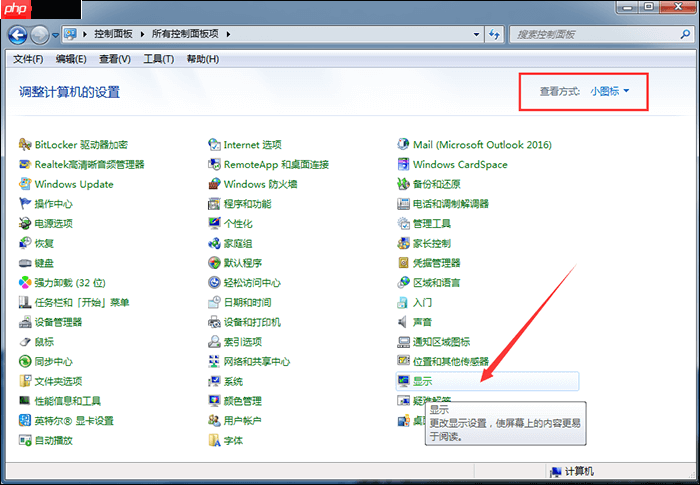This screenshot has height=485, width=700.
Task: Click the 默认程序 icon
Action: pos(214,263)
